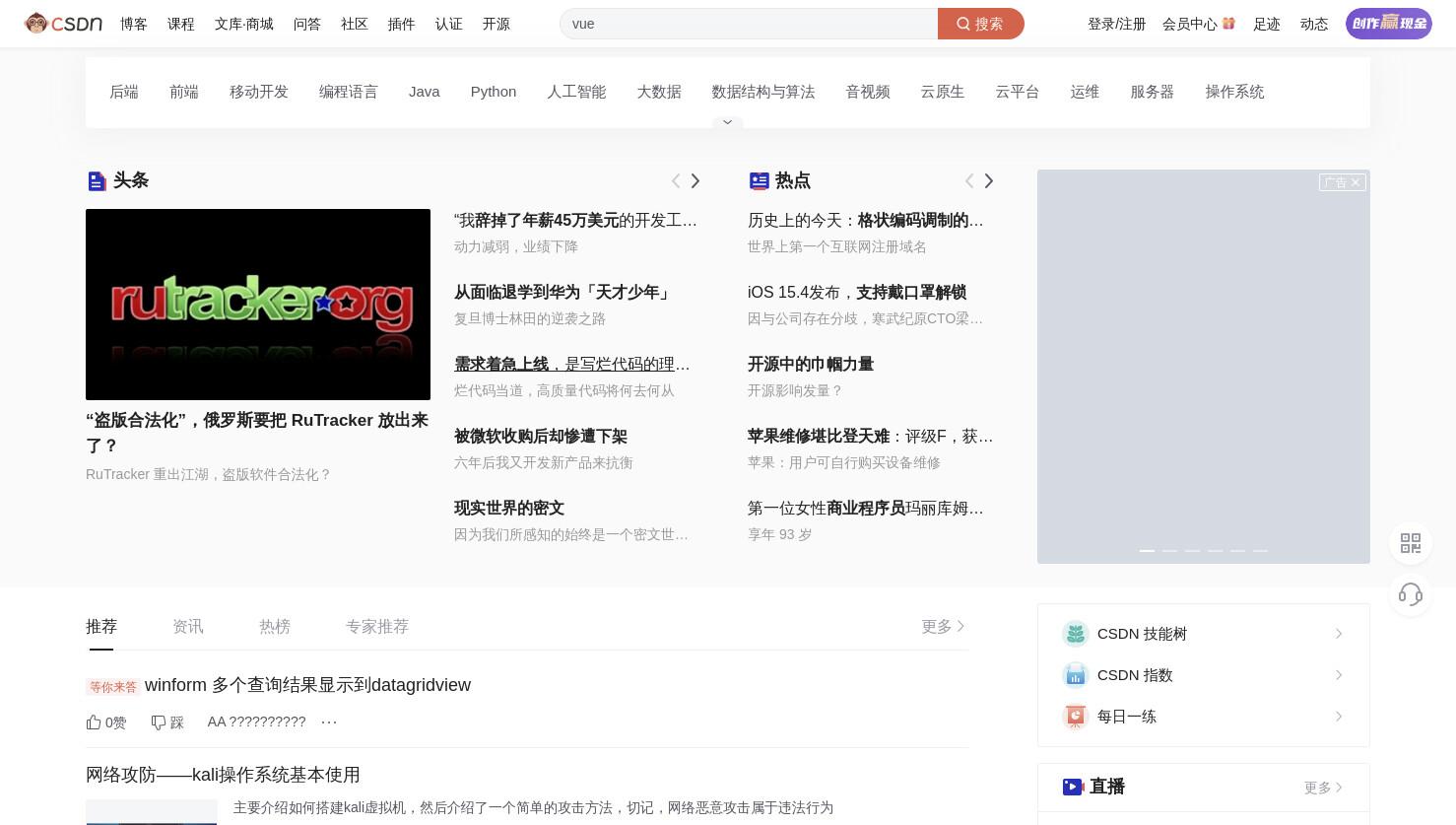The height and width of the screenshot is (825, 1456).
Task: Select the 推荐 tab
Action: click(101, 627)
